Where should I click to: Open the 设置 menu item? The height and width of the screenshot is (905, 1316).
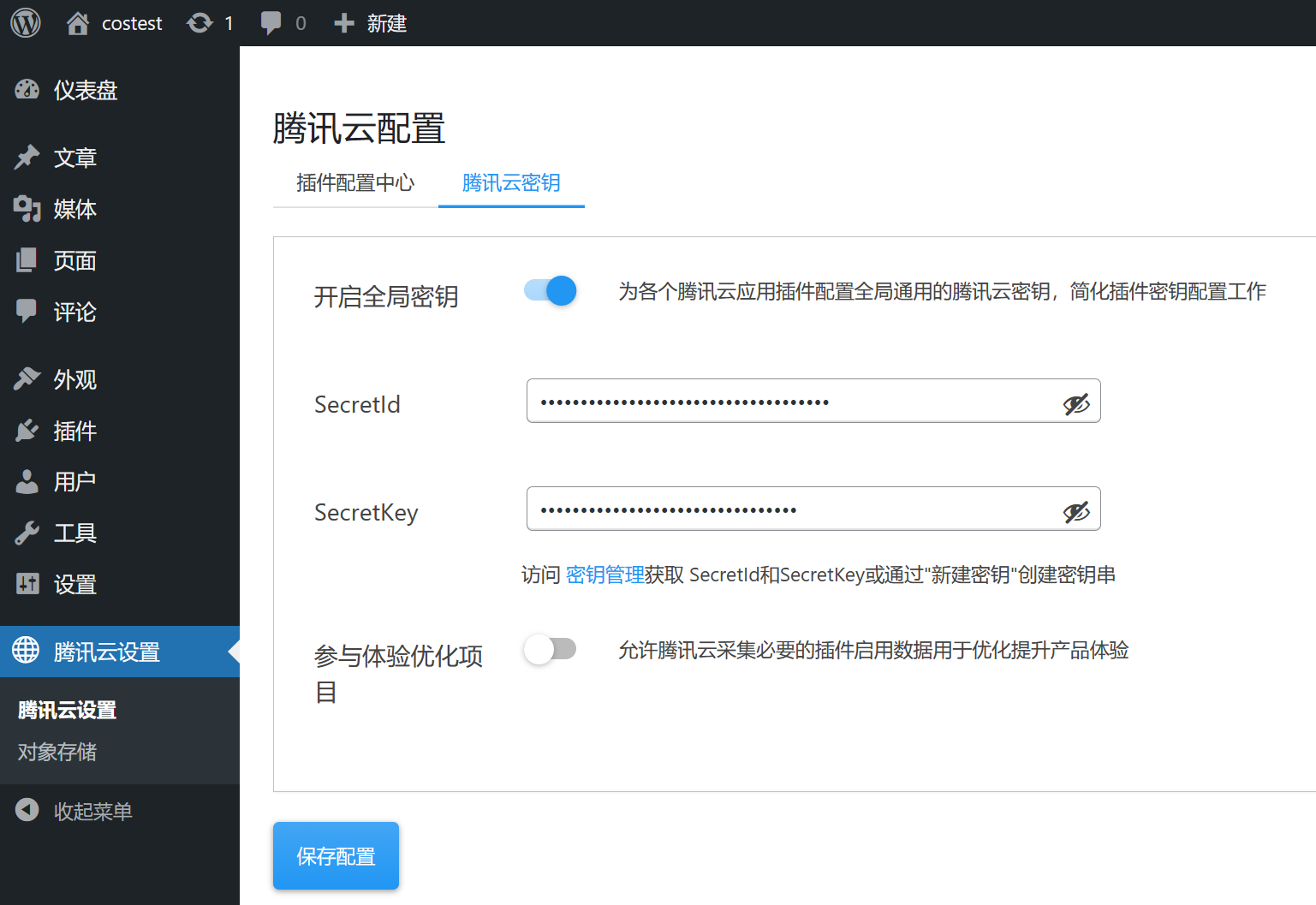[120, 584]
